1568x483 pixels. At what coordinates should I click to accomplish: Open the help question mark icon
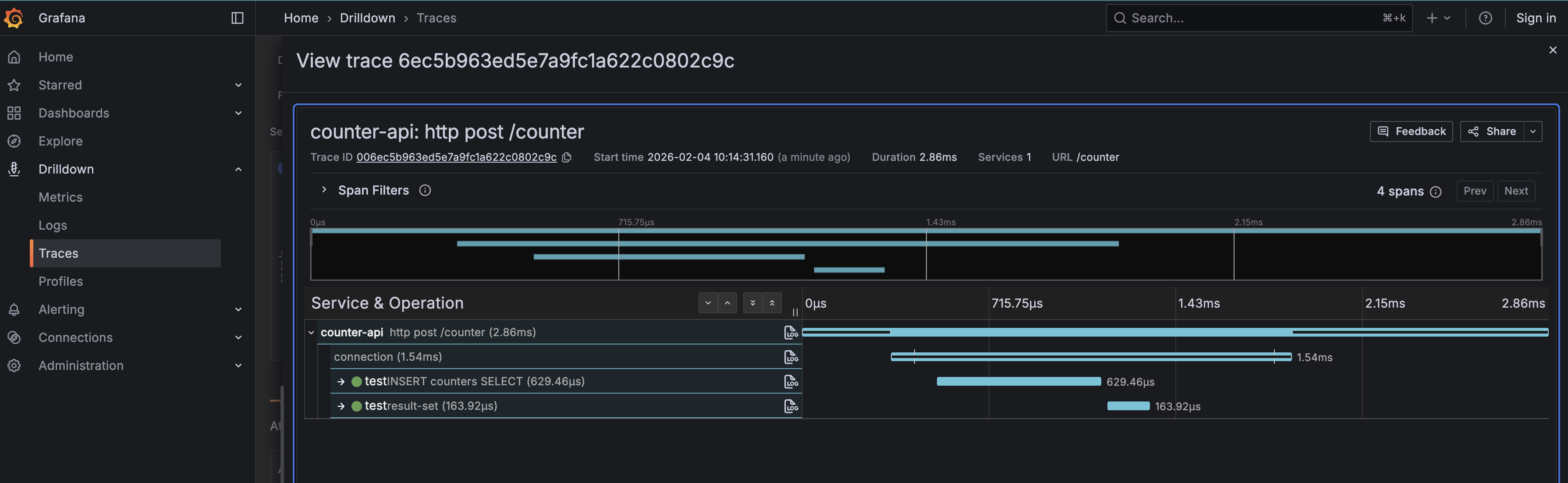(1485, 18)
